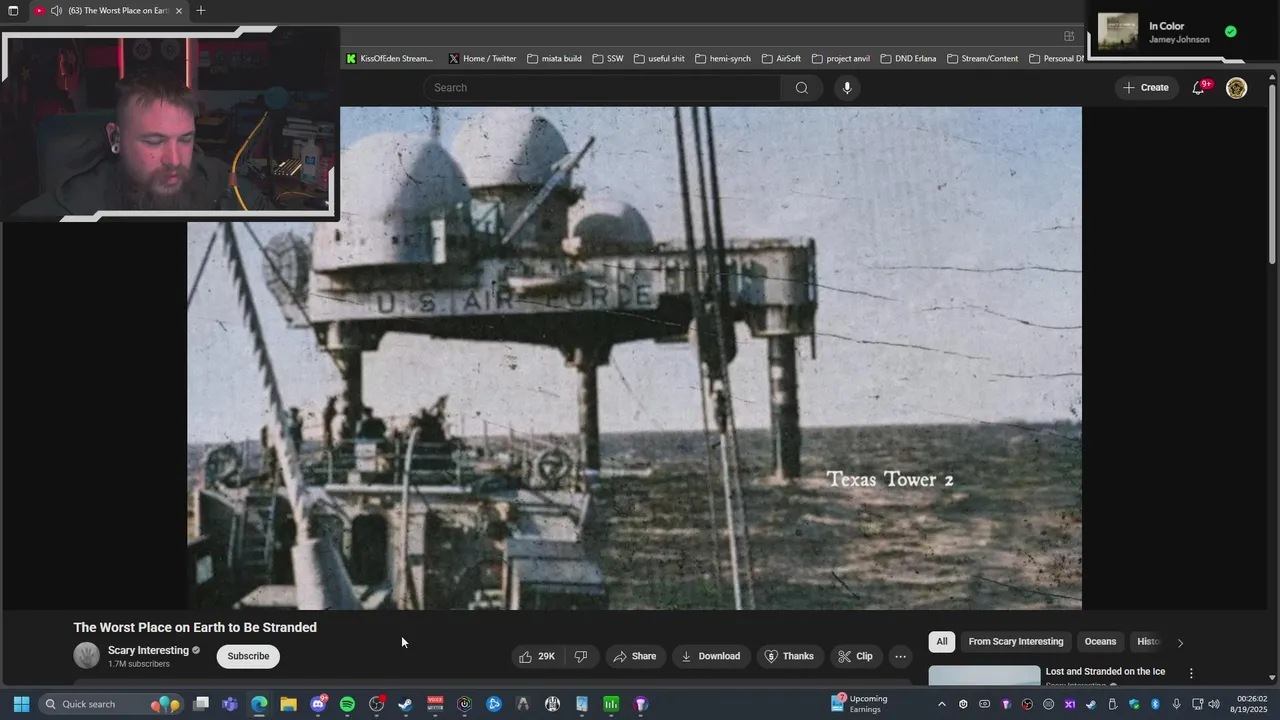Open File Explorer from taskbar

coord(288,704)
